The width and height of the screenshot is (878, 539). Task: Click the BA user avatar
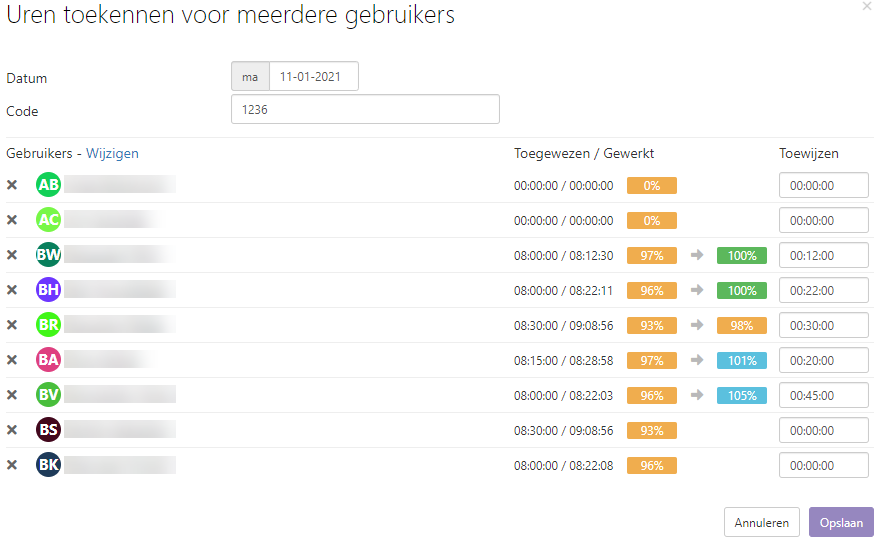(x=48, y=360)
